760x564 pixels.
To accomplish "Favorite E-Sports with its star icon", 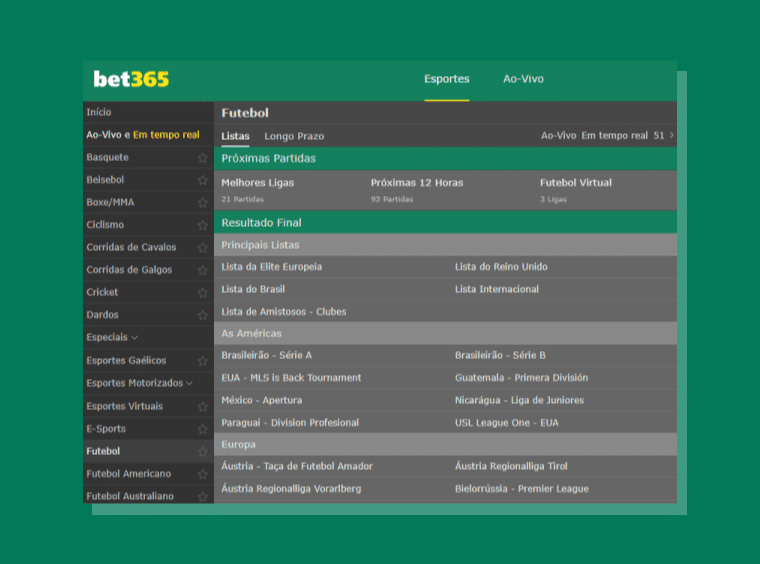I will [x=203, y=429].
